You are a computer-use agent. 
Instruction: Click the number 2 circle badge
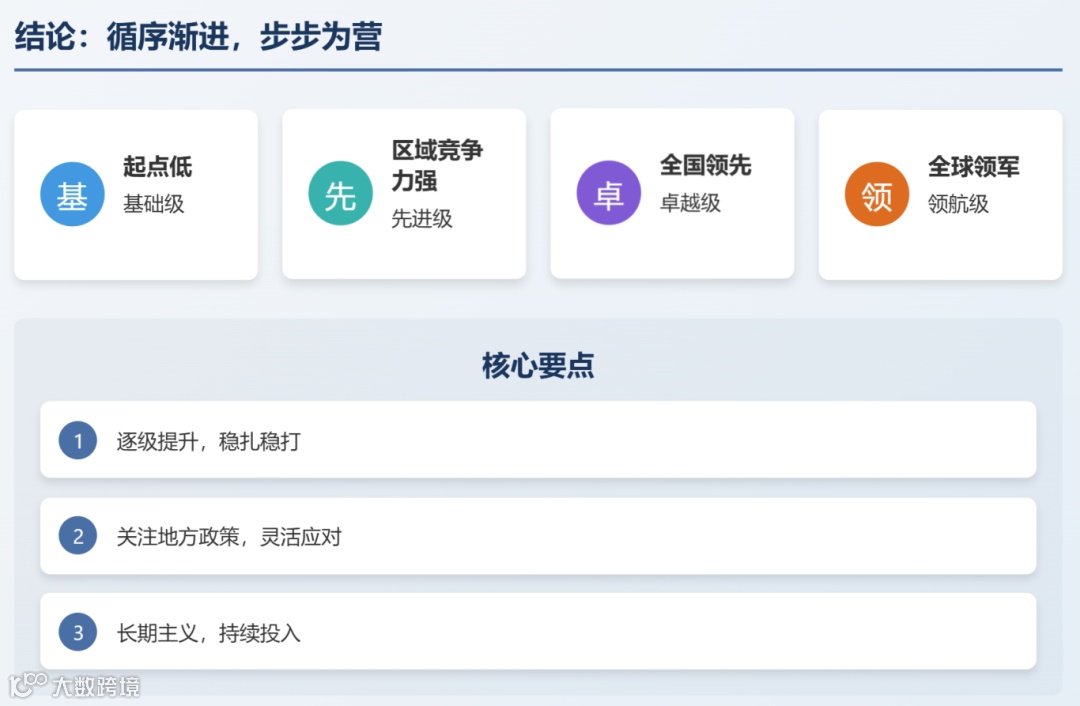(x=78, y=536)
